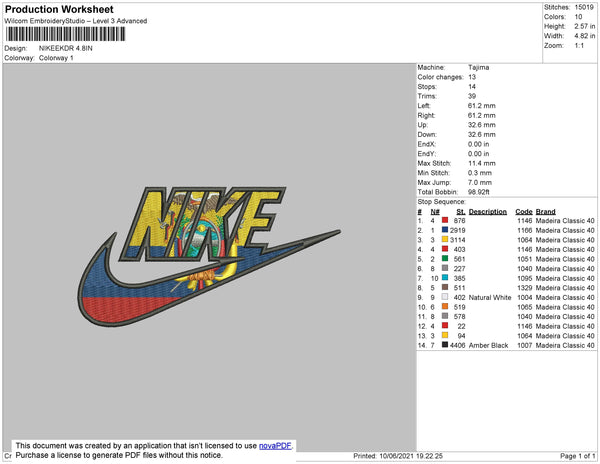Click the stitch count 4406

coord(457,345)
